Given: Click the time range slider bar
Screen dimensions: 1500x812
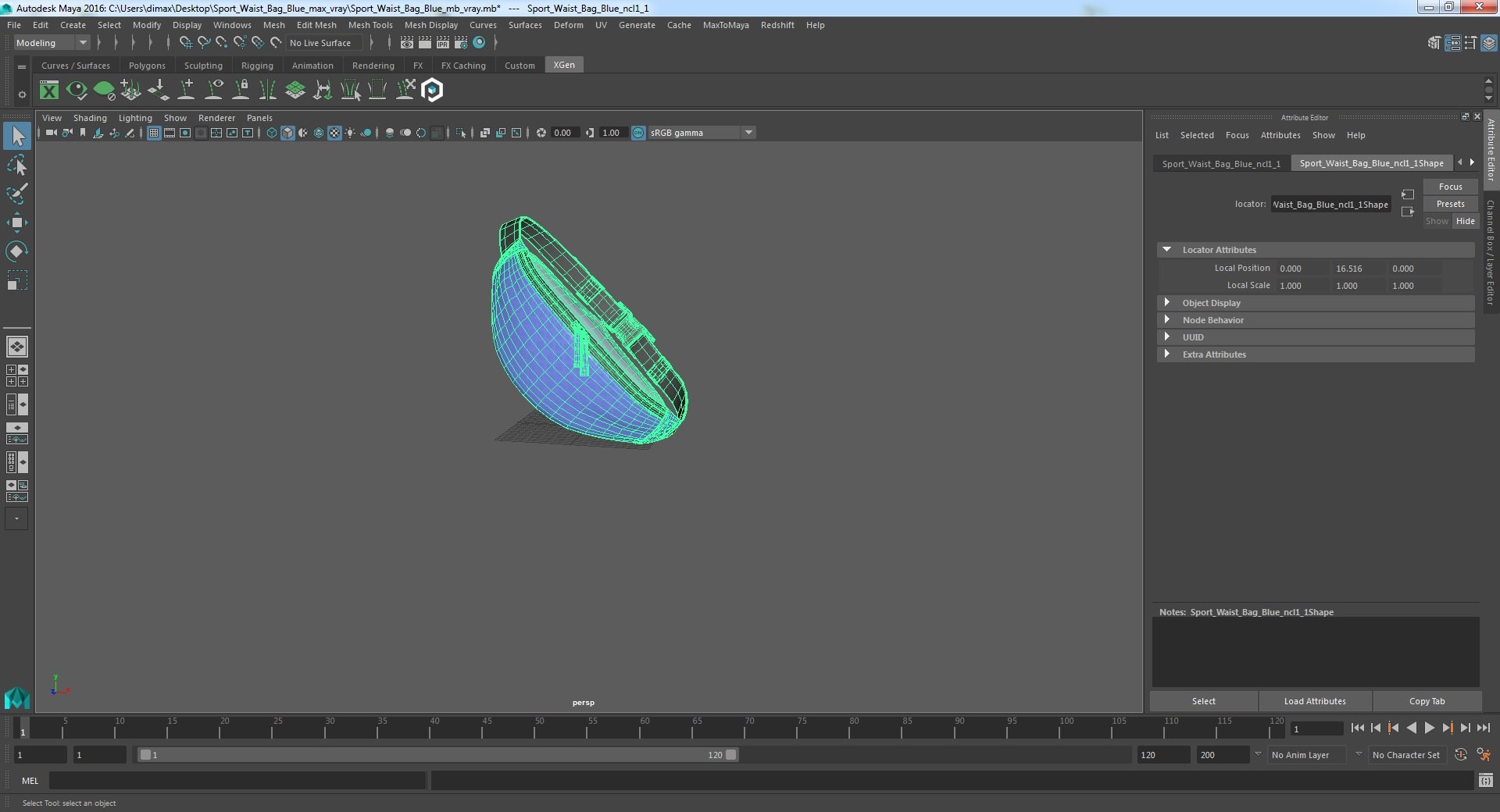Looking at the screenshot, I should pos(437,755).
